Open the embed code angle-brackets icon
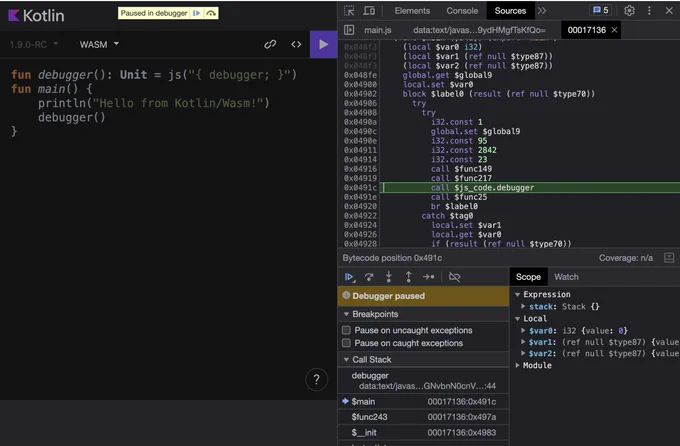 [x=296, y=44]
